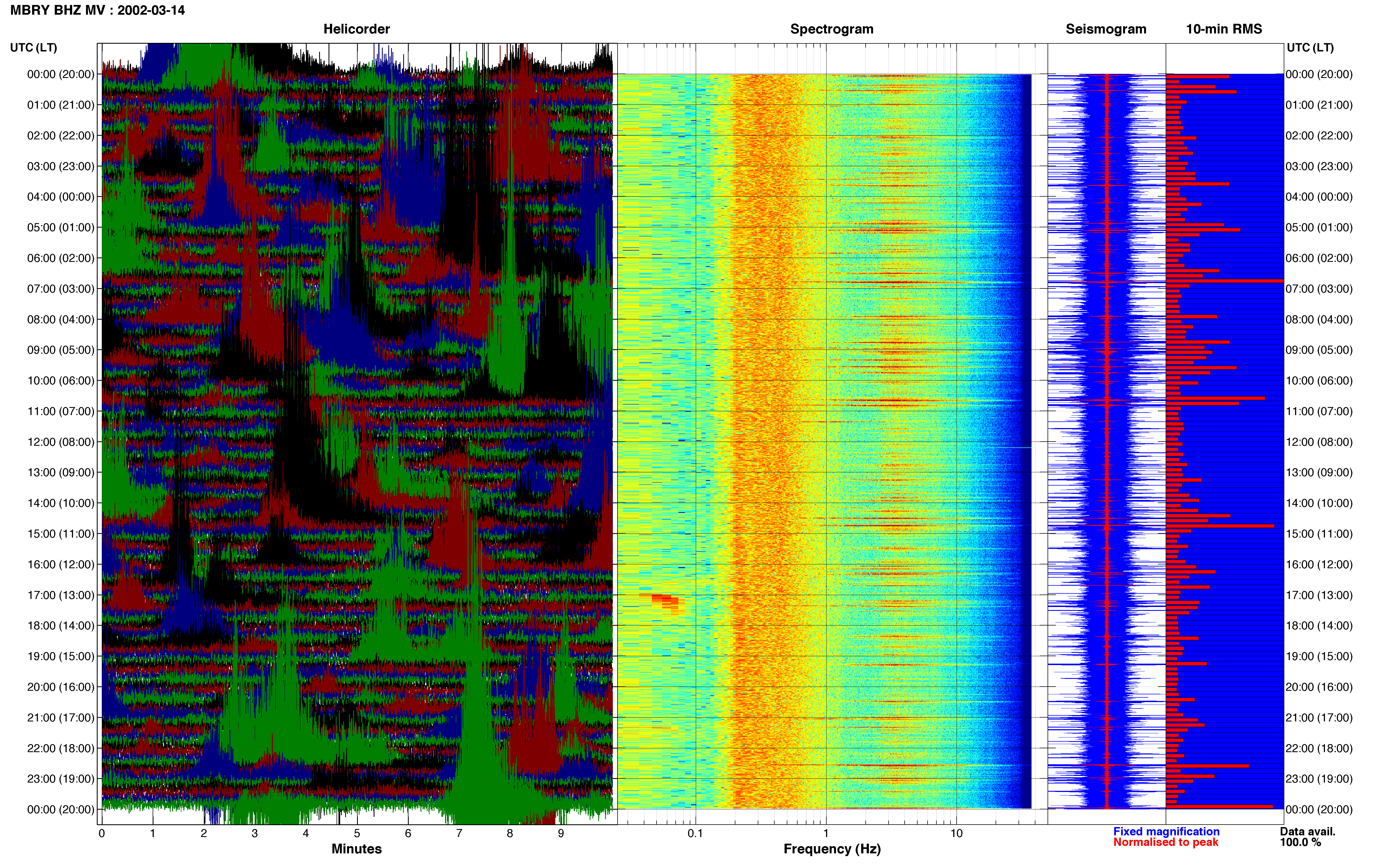
Task: Click the 'Seismogram' panel heading
Action: (1106, 29)
